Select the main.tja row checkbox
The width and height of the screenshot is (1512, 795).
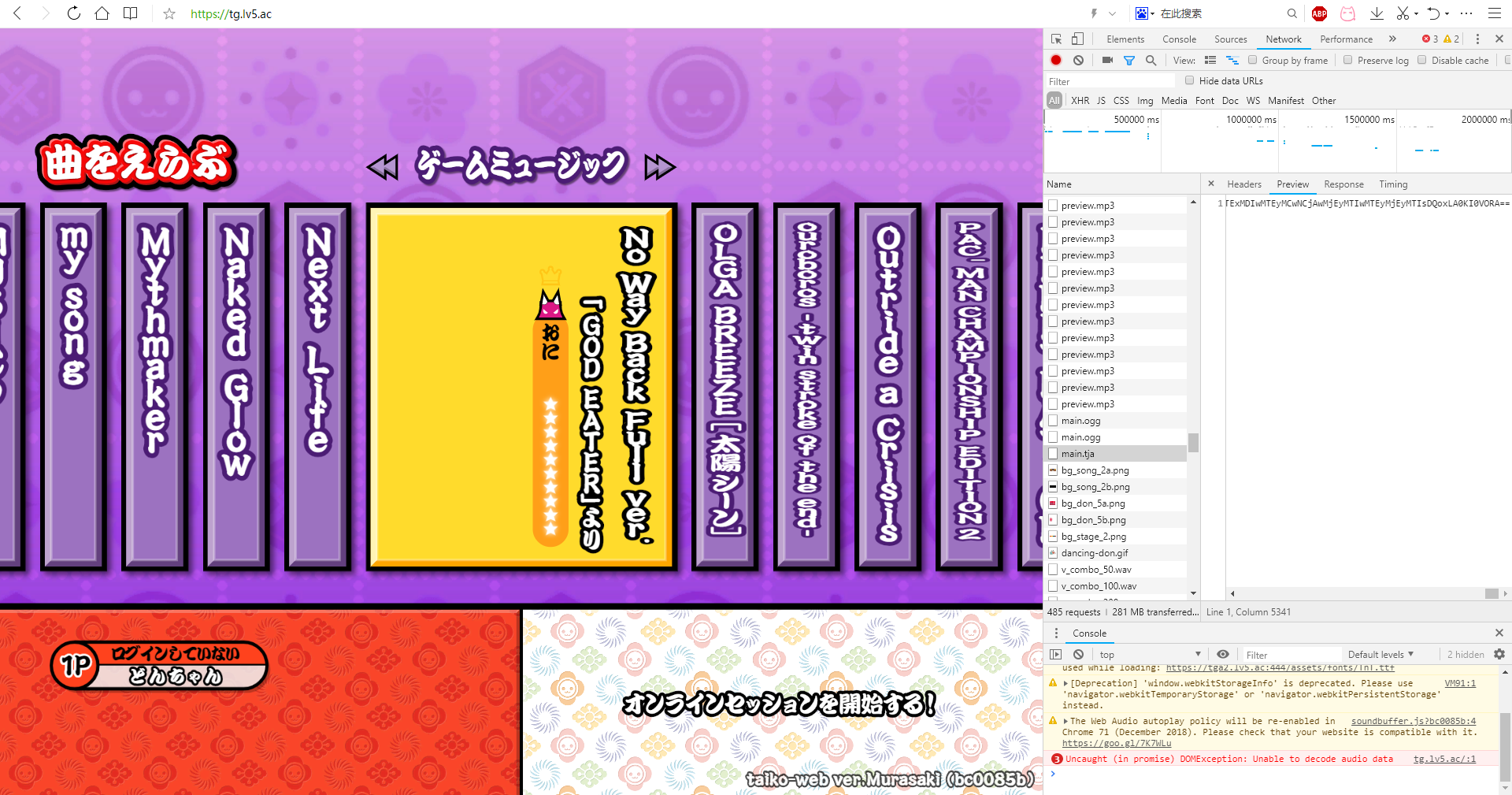coord(1053,453)
